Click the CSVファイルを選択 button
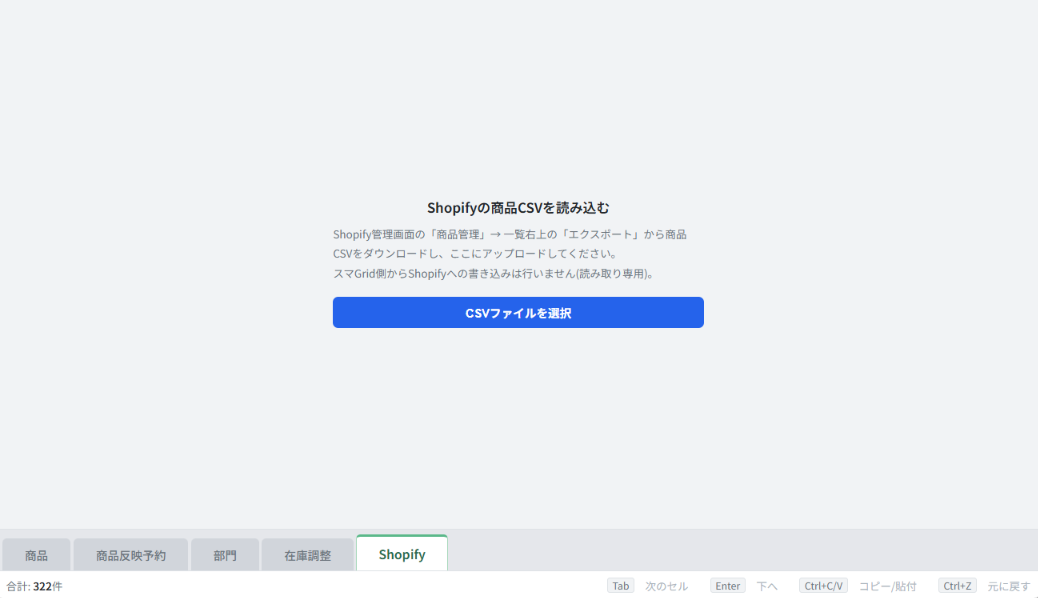The width and height of the screenshot is (1038, 598). [518, 313]
